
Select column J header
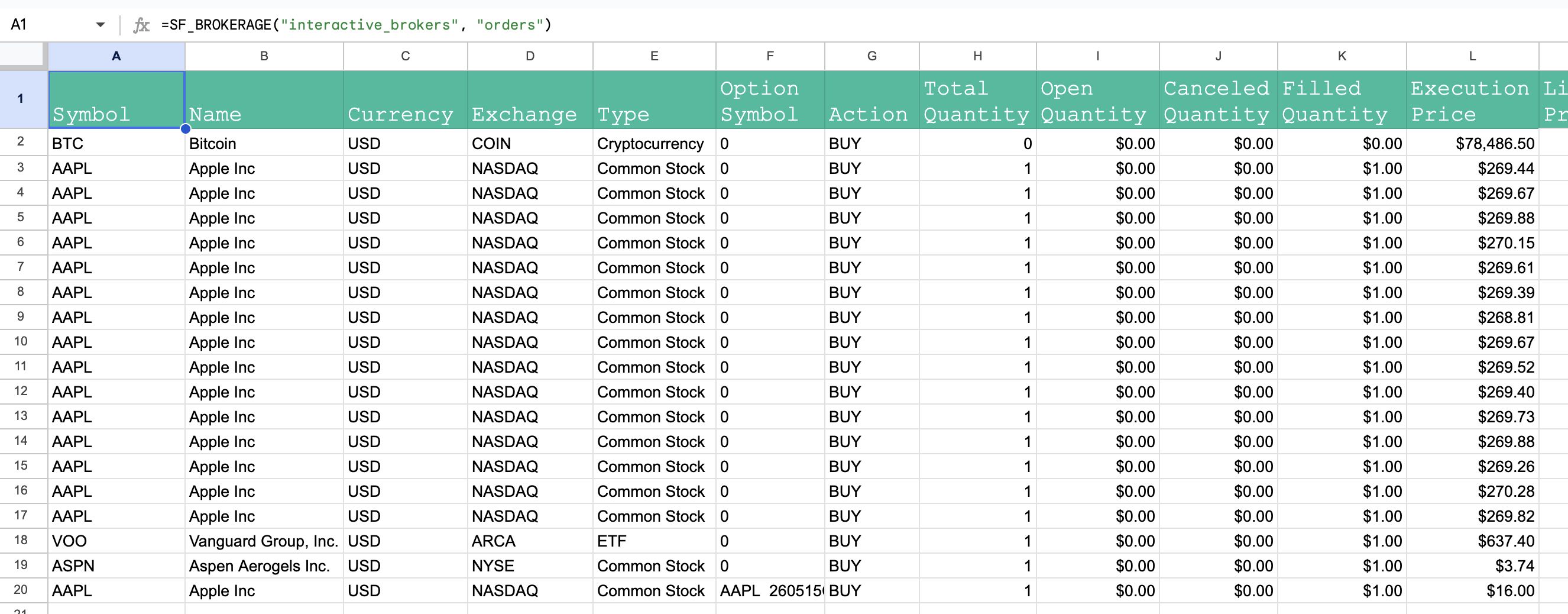(1218, 56)
